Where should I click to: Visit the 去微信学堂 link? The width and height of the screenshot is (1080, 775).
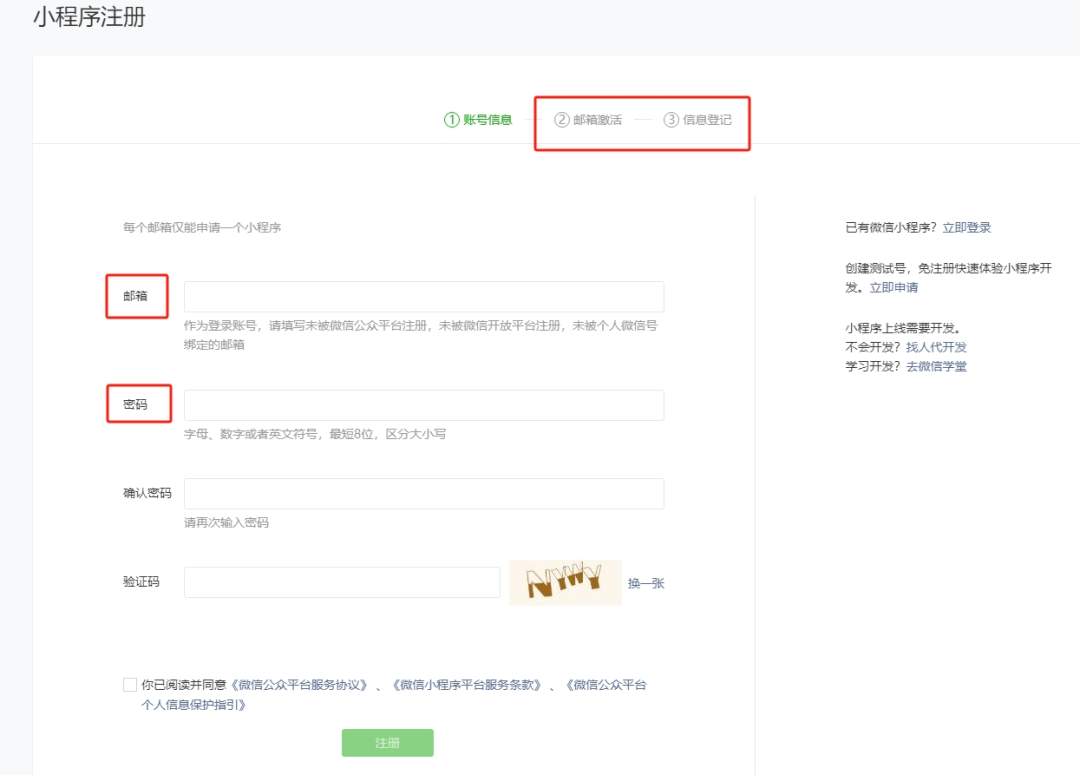tap(936, 367)
